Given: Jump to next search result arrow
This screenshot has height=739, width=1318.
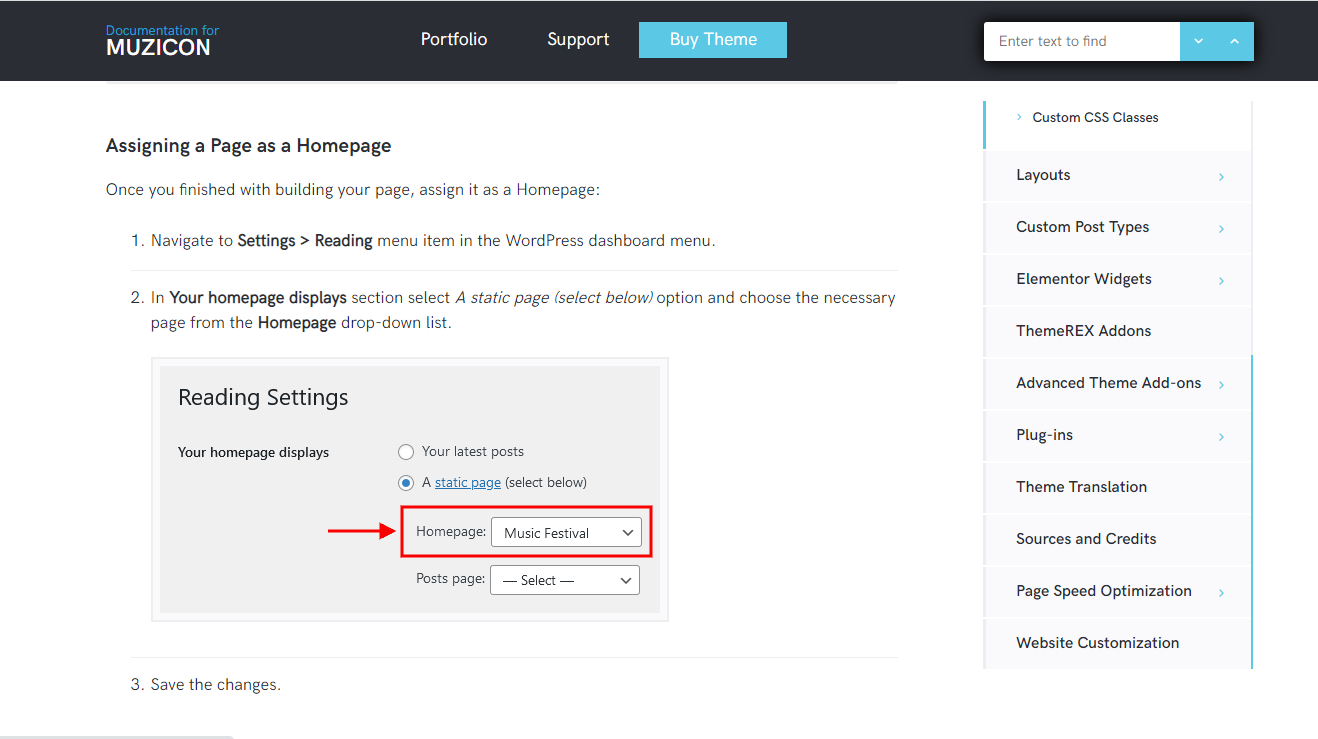Looking at the screenshot, I should tap(1198, 41).
